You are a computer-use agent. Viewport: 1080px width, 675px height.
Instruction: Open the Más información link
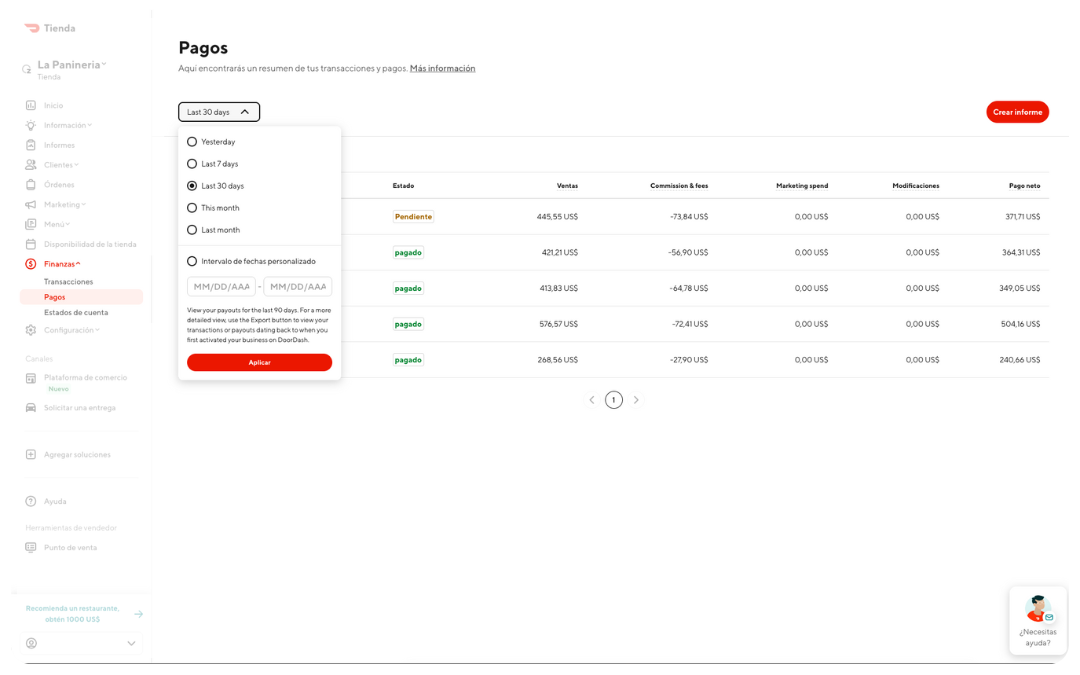(442, 68)
